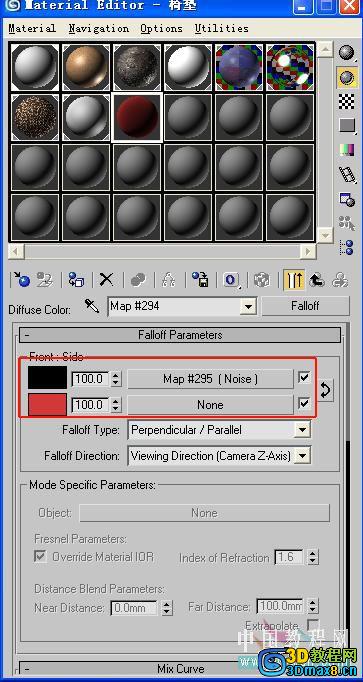Click the Near Distance 0.0mm field
The height and width of the screenshot is (682, 363).
click(134, 608)
